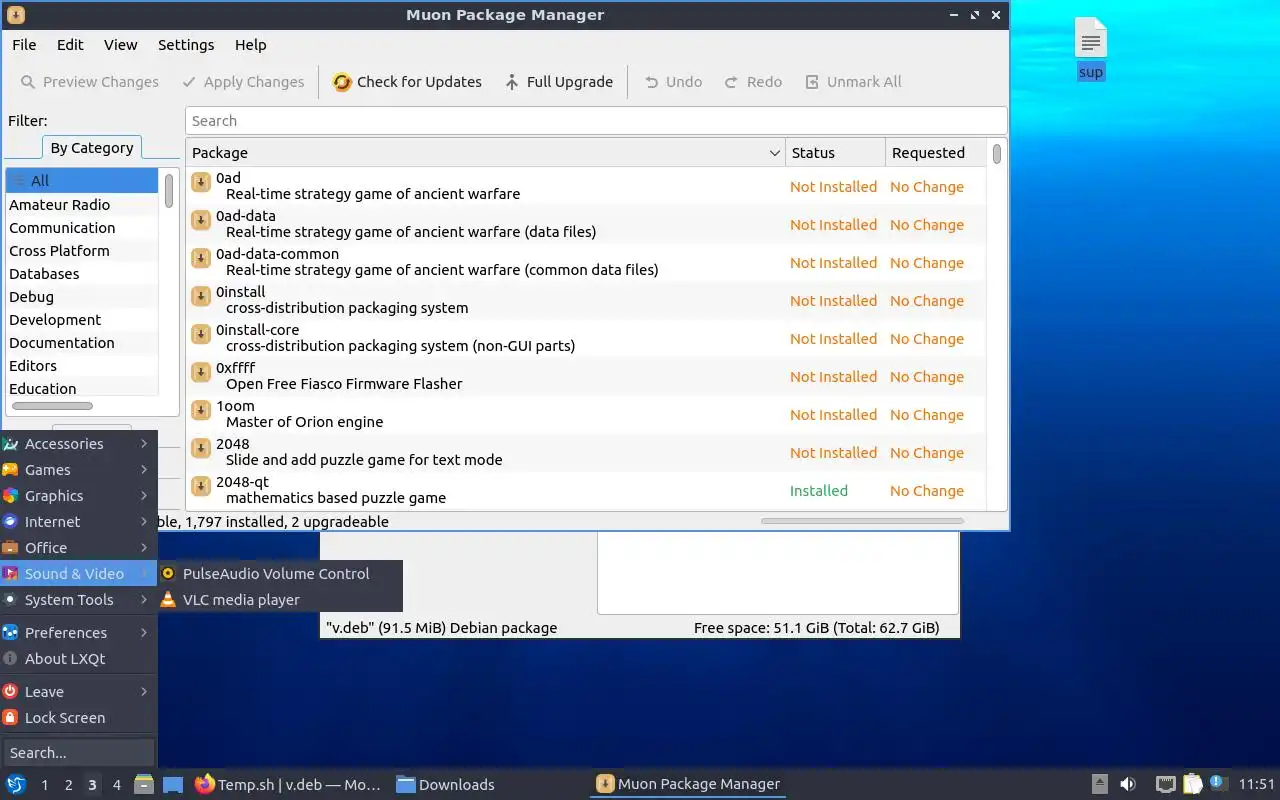The height and width of the screenshot is (800, 1280).
Task: Click the Full Upgrade toolbar button
Action: click(558, 82)
